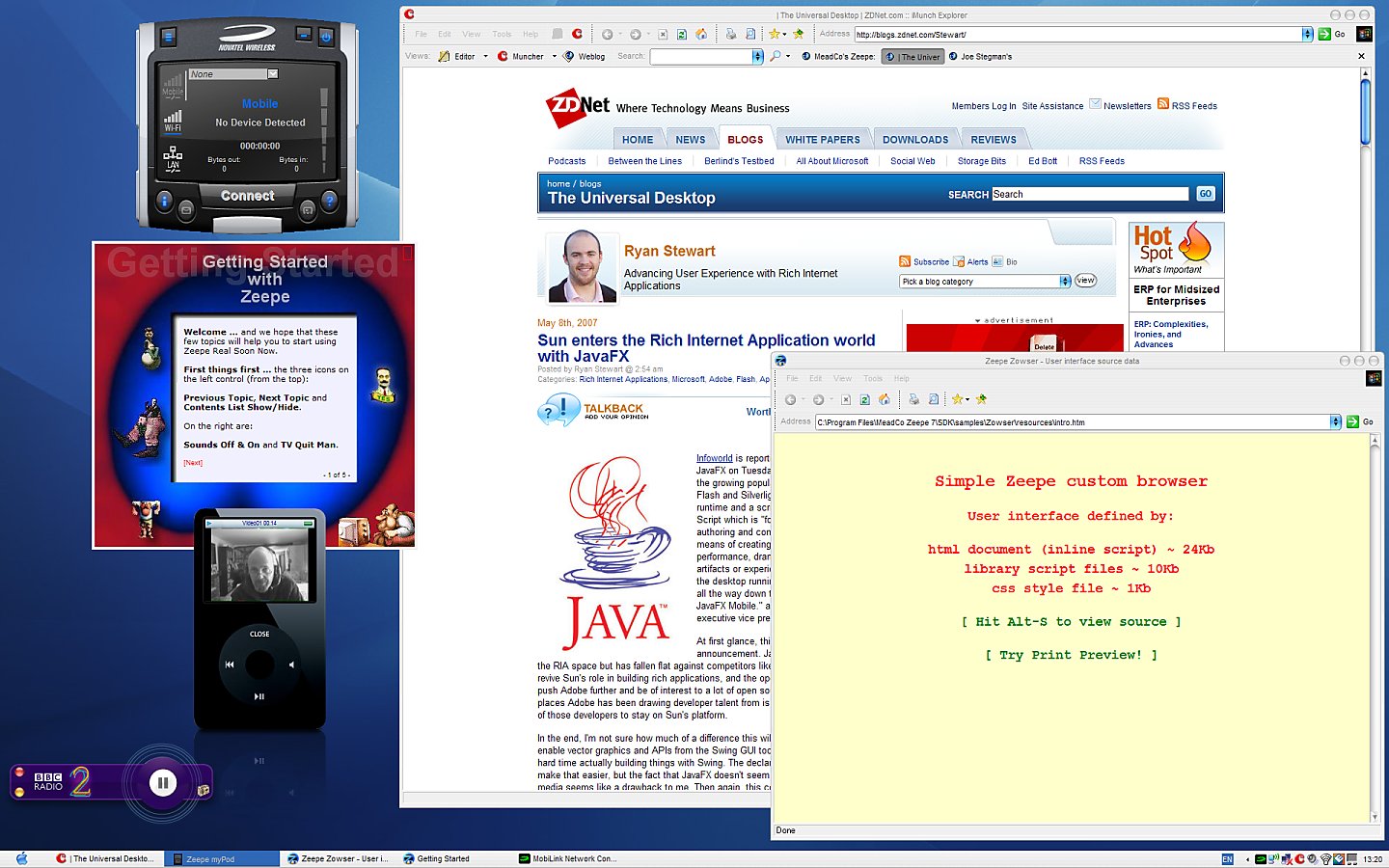Switch to the Muncher view

pyautogui.click(x=521, y=56)
